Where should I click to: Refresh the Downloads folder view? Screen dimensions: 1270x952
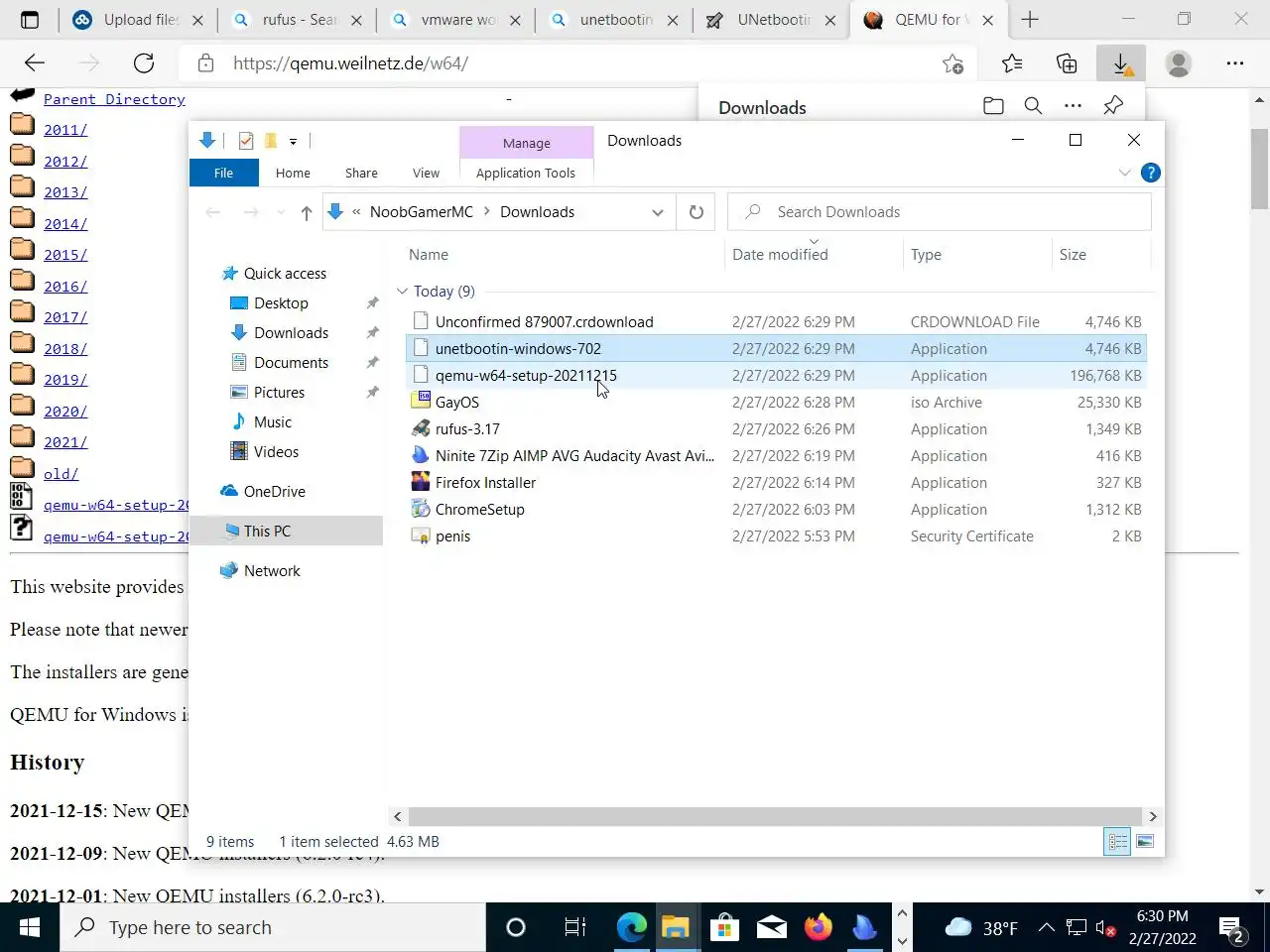click(x=697, y=212)
